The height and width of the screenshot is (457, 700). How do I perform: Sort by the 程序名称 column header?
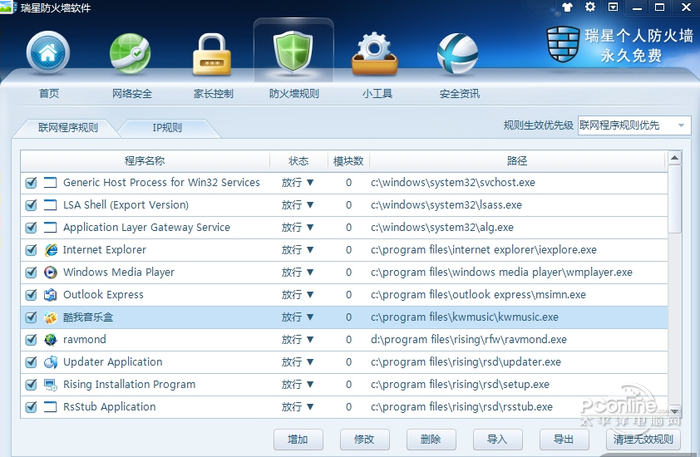coord(145,161)
